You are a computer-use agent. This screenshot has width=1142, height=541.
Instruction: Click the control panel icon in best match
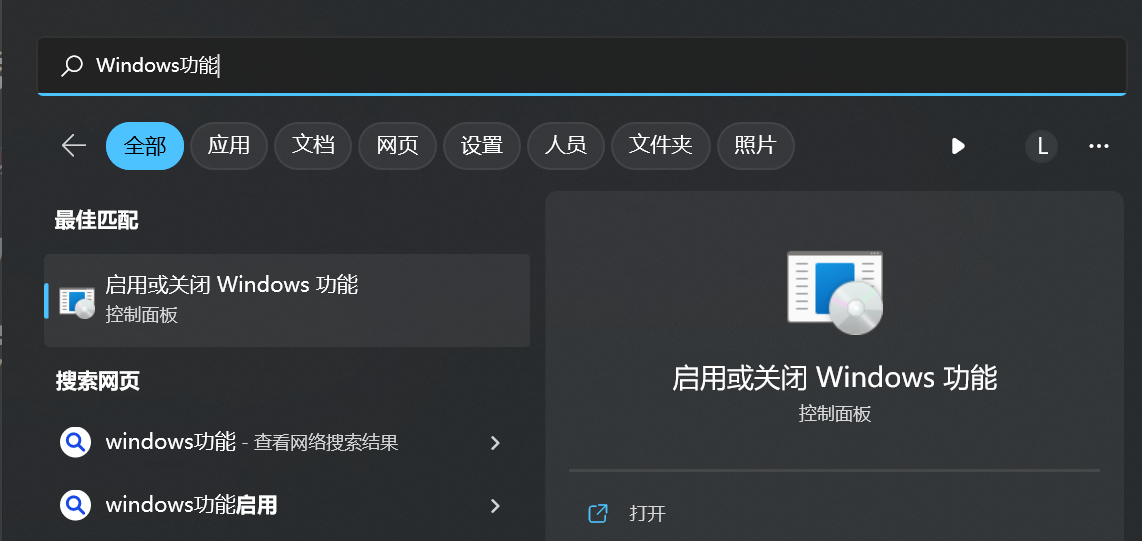click(x=77, y=301)
